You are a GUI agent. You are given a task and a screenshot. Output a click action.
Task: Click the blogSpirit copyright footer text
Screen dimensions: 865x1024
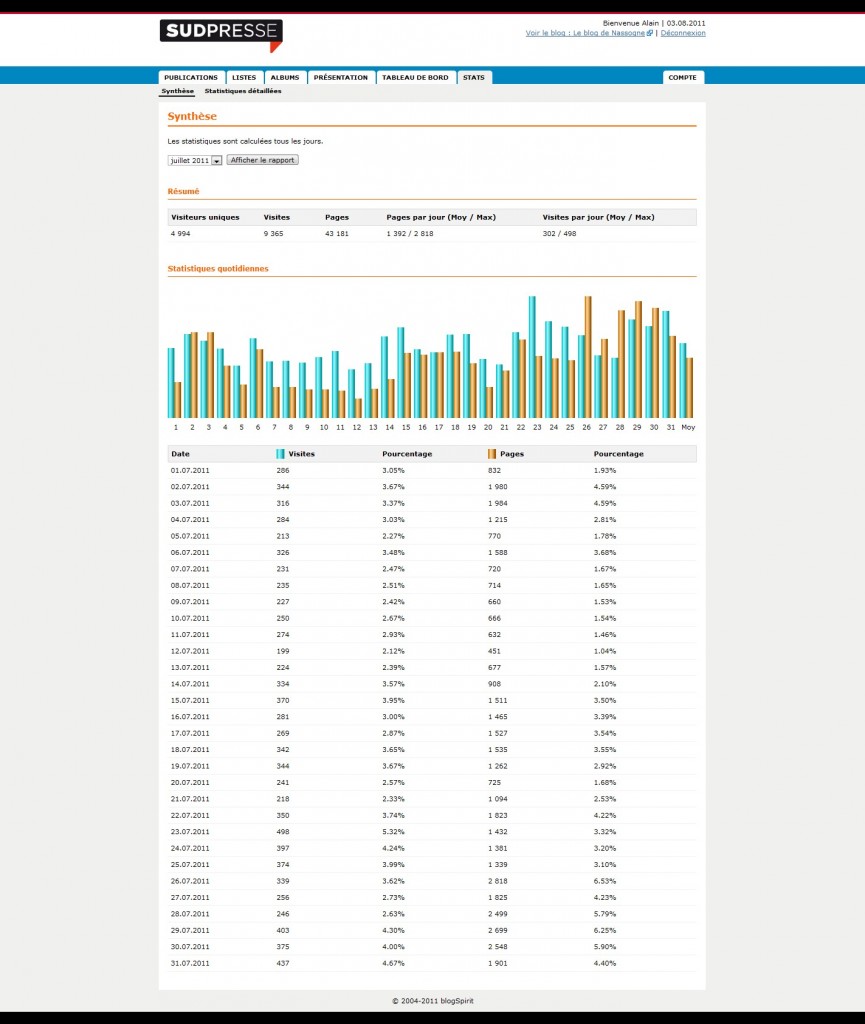[x=433, y=1000]
